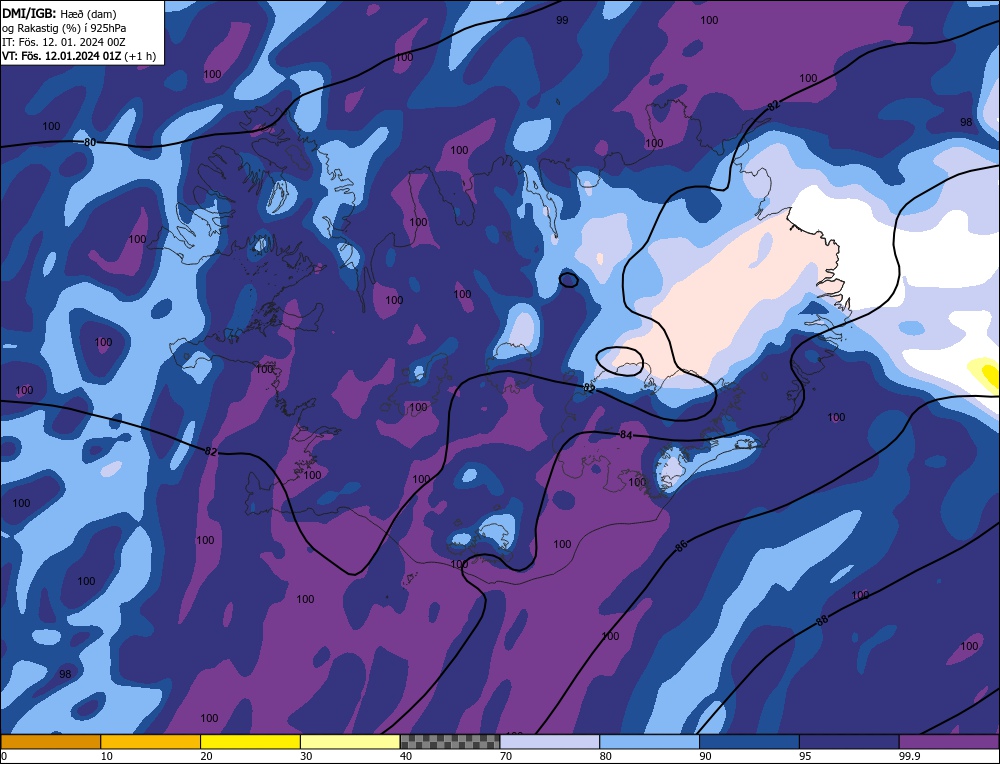Click the small closed oval contour over central Iceland

click(569, 279)
